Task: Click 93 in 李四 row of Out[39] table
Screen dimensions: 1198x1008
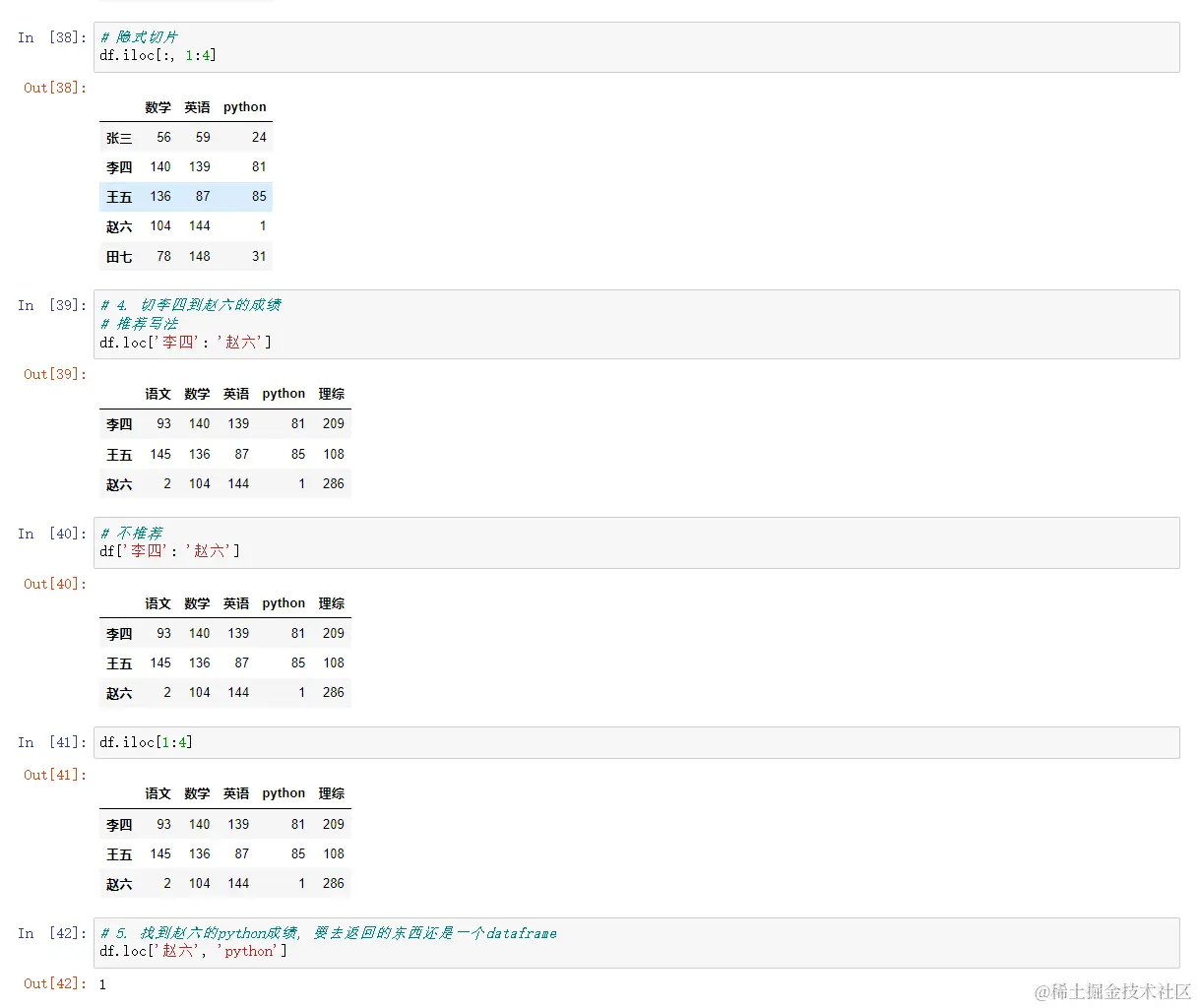Action: [163, 424]
